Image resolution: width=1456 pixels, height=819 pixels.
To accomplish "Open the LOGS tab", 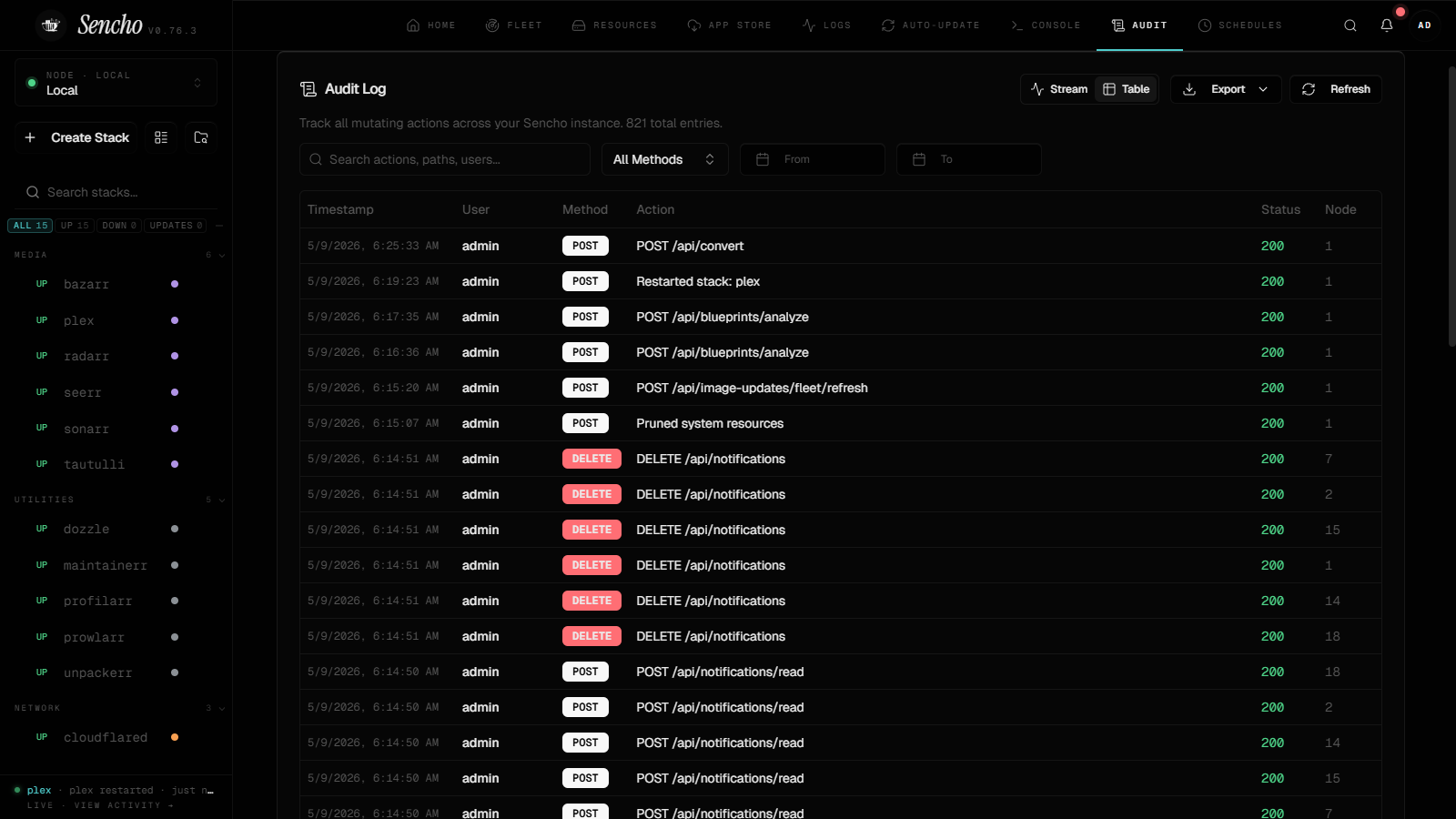I will 826,25.
